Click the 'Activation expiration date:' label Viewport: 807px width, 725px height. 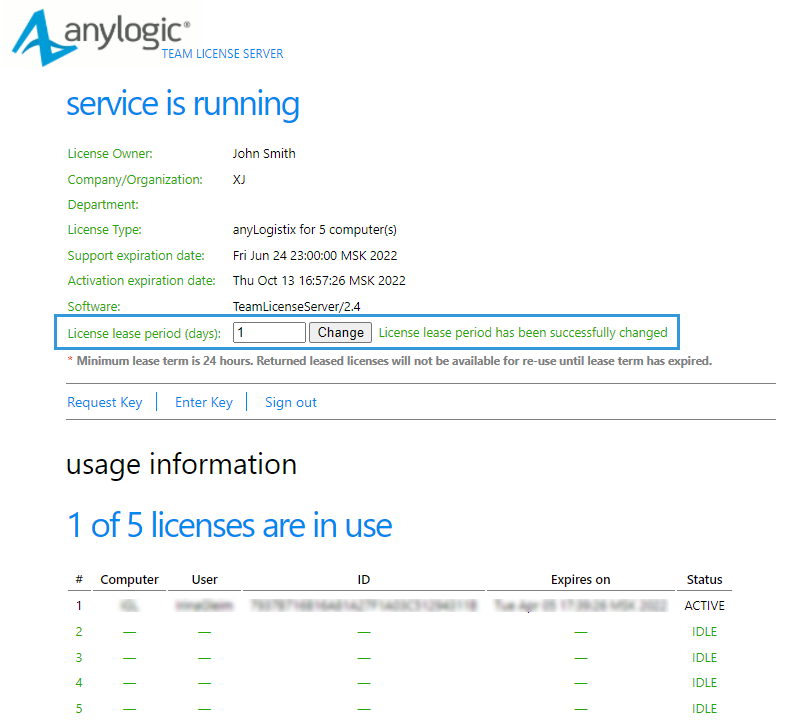point(142,280)
